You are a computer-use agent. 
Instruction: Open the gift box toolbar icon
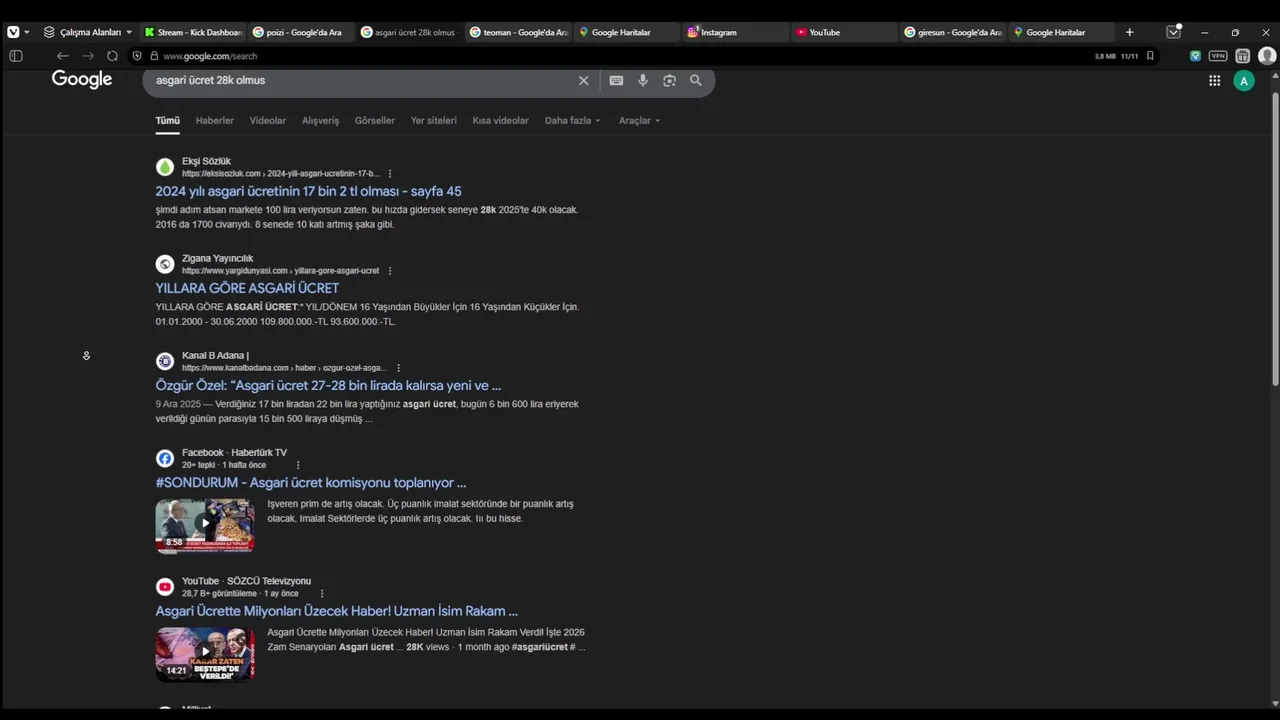1243,56
